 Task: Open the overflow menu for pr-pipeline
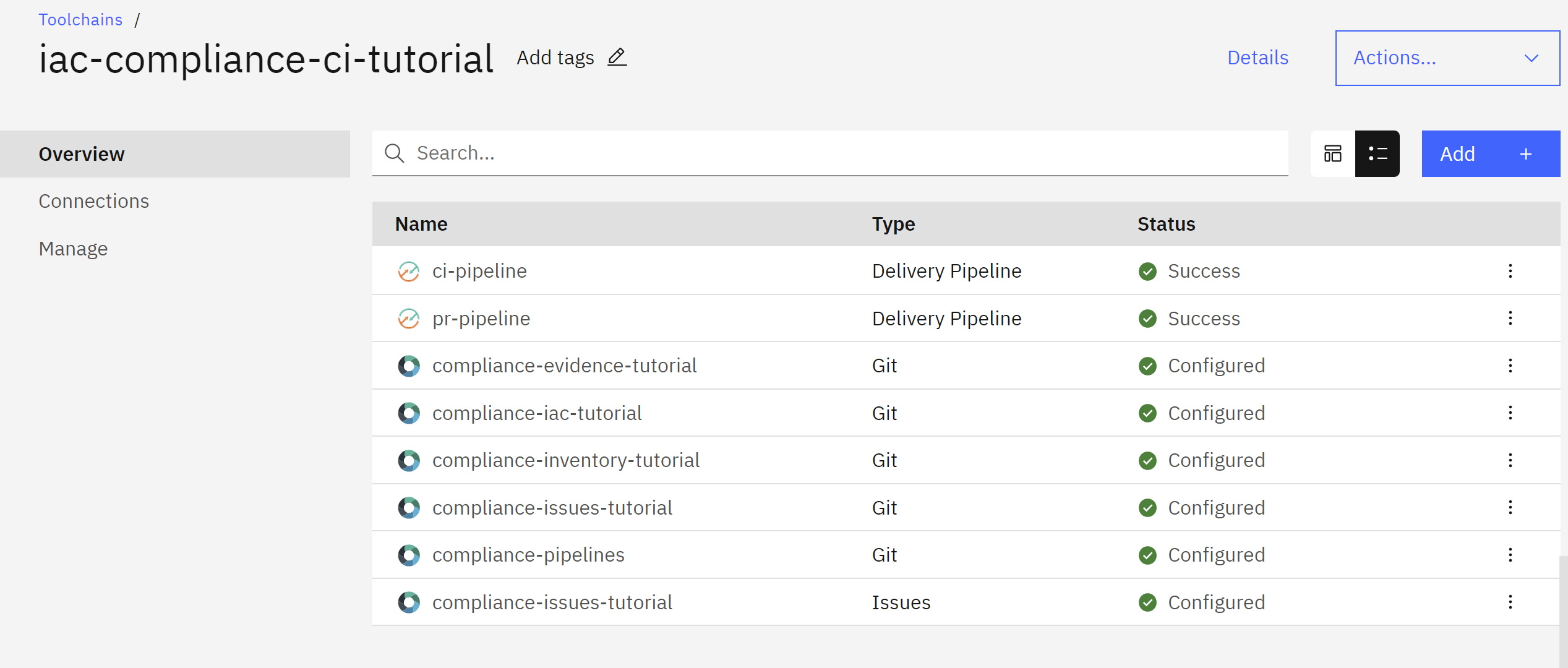[x=1510, y=319]
